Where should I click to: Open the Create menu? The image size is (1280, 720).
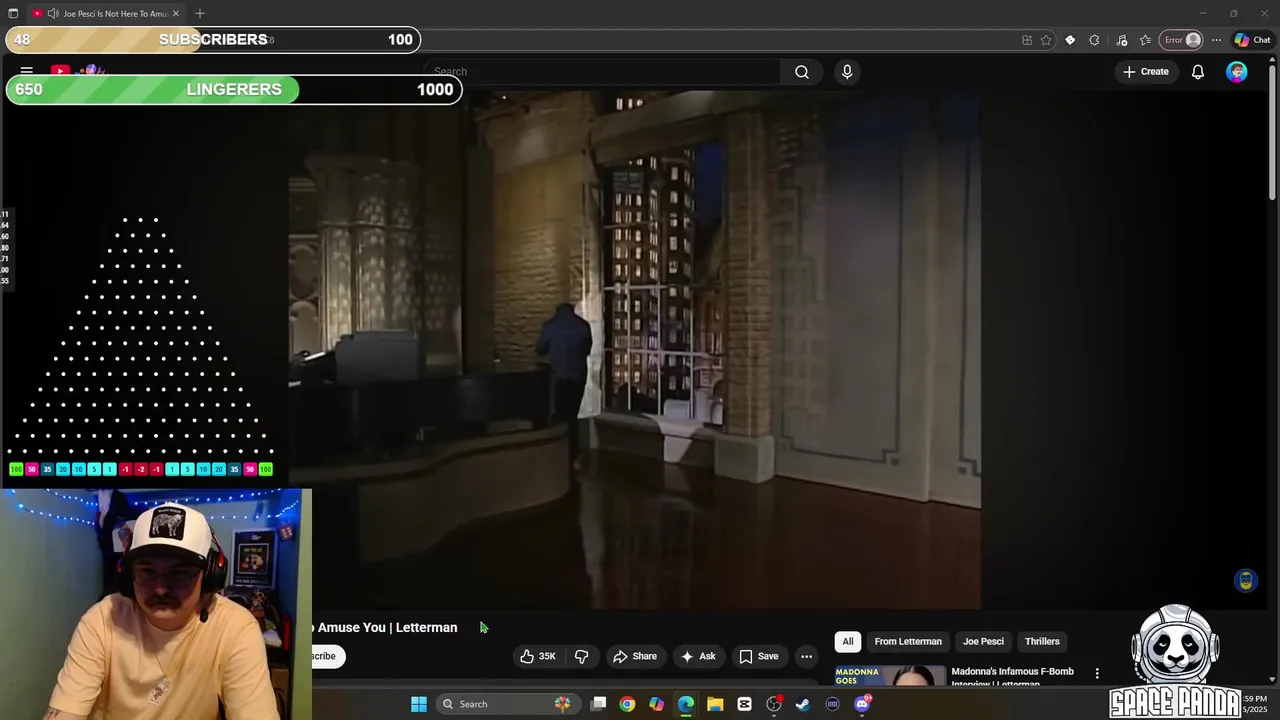[1145, 71]
